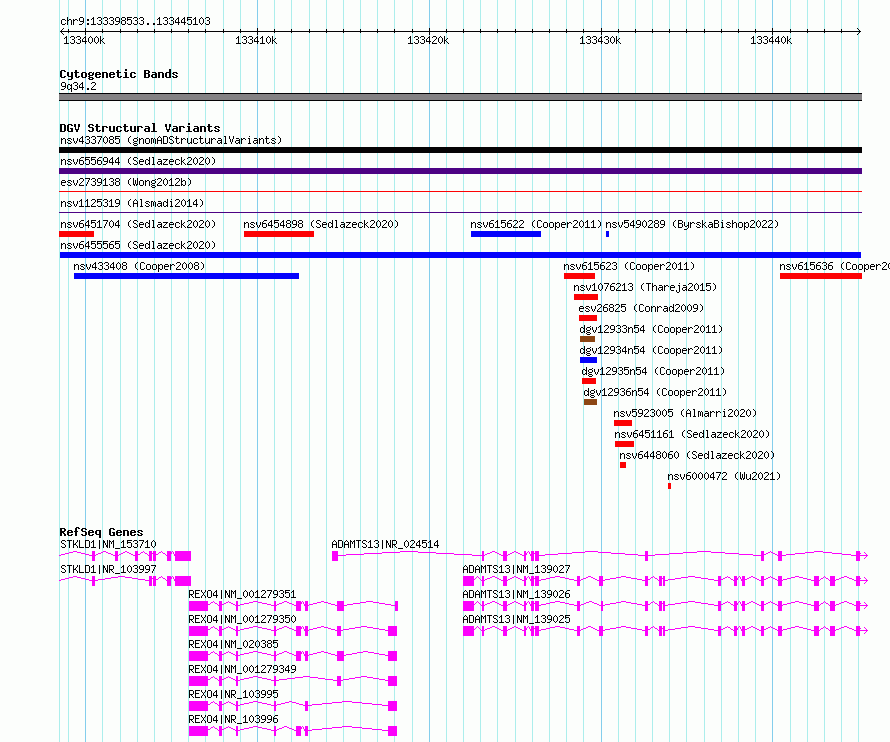Click the REXO4|NM_020385 transcript label
The image size is (890, 742).
click(233, 644)
